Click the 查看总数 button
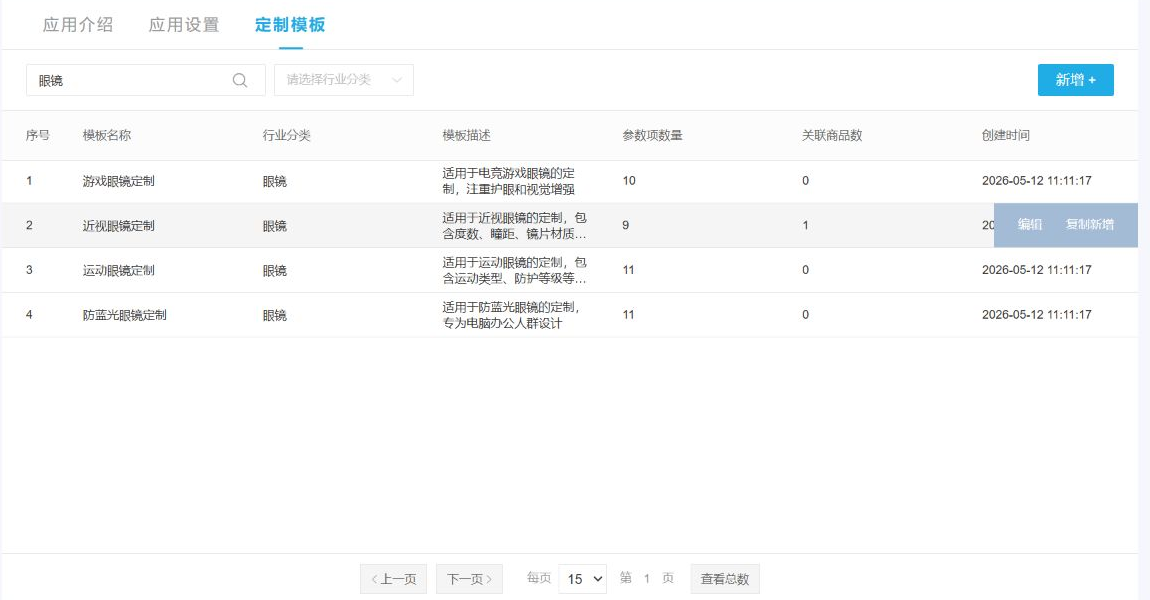Image resolution: width=1150 pixels, height=600 pixels. point(725,579)
